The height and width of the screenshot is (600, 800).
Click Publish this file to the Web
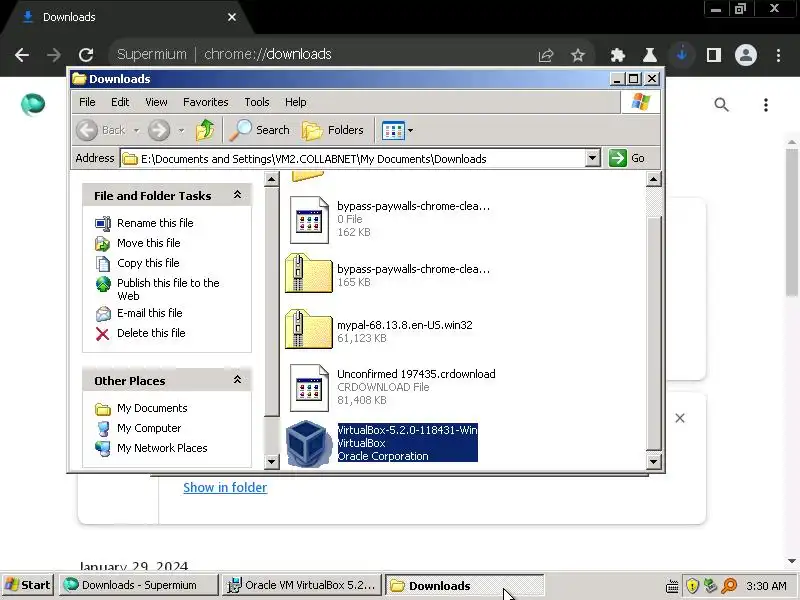click(168, 289)
